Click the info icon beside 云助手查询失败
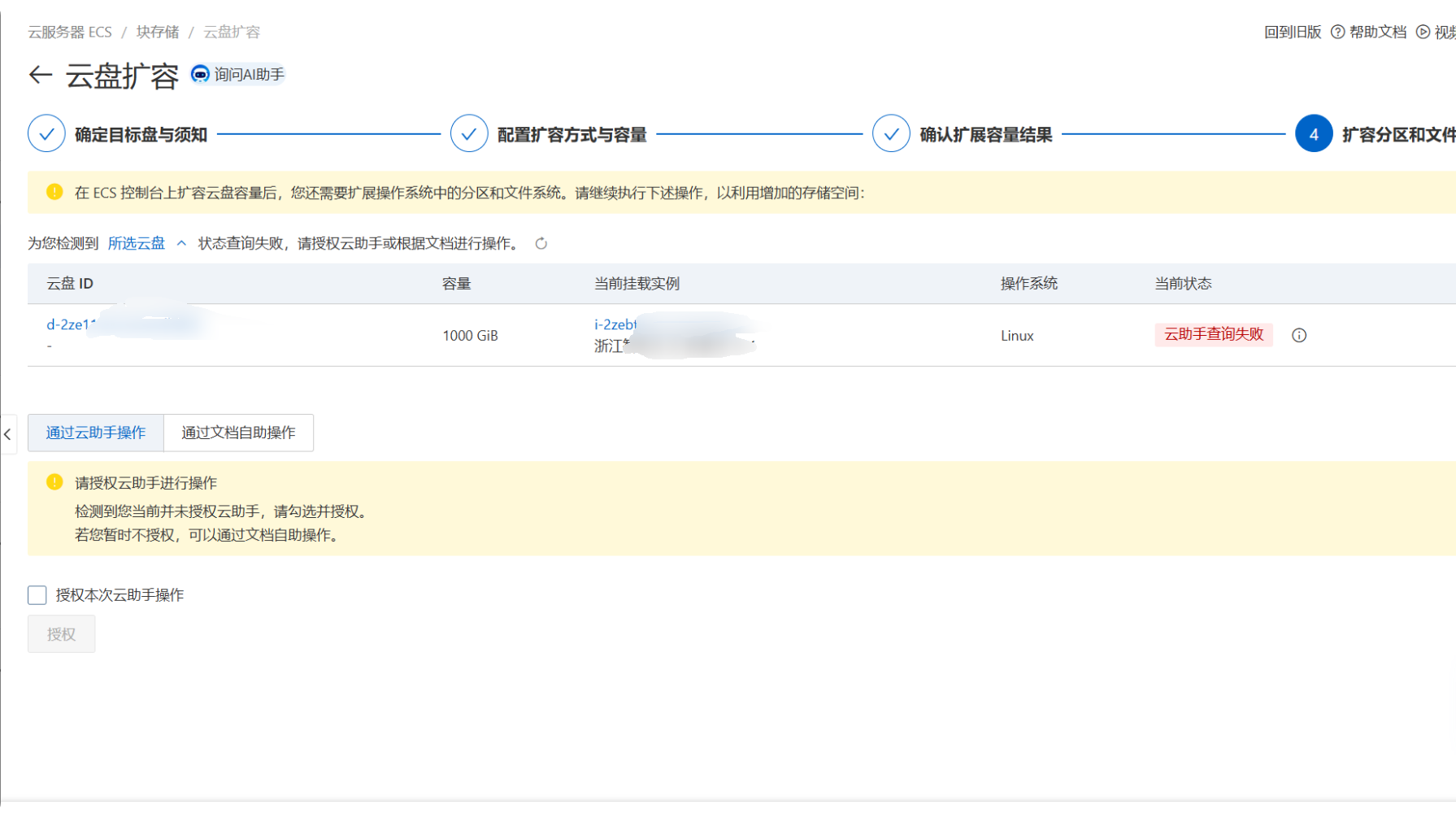 pyautogui.click(x=1299, y=335)
